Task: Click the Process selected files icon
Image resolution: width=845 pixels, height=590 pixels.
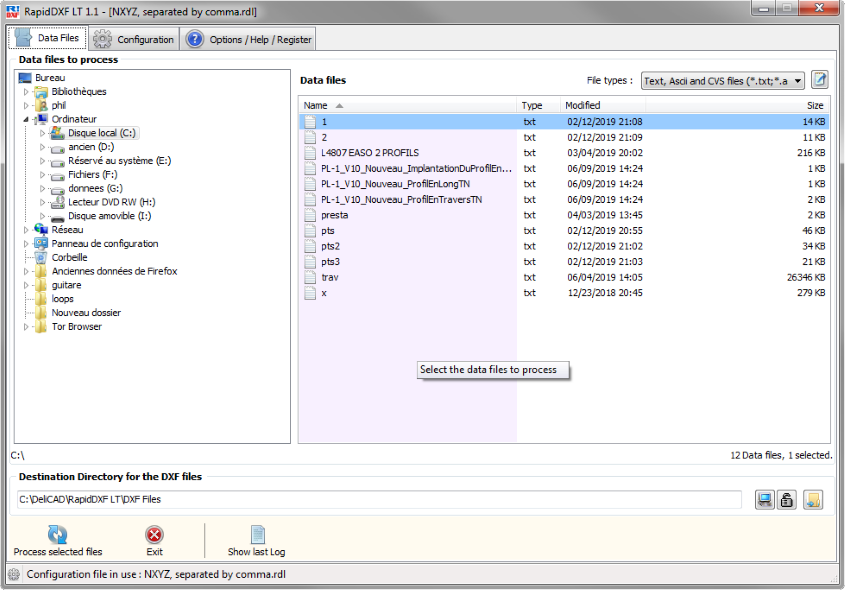Action: (x=57, y=534)
